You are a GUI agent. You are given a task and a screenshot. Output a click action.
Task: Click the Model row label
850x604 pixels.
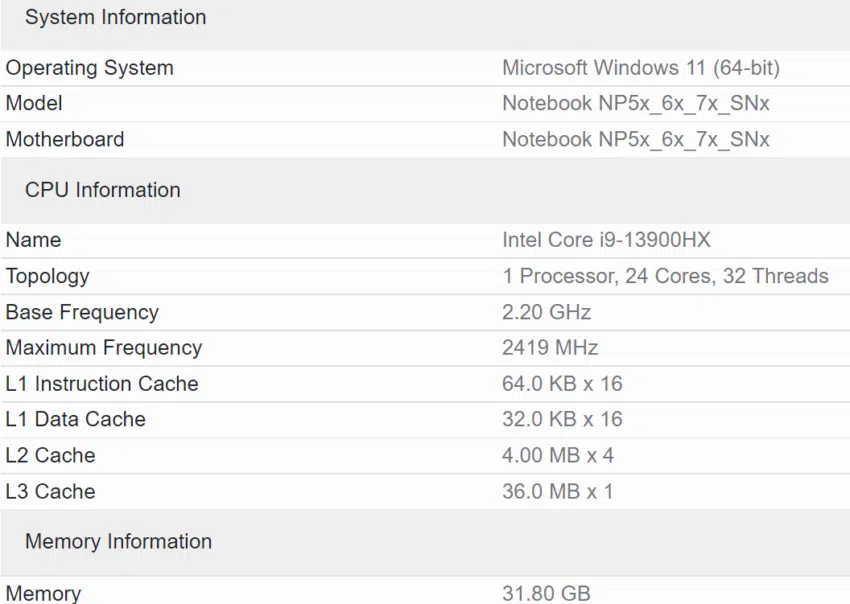point(34,103)
